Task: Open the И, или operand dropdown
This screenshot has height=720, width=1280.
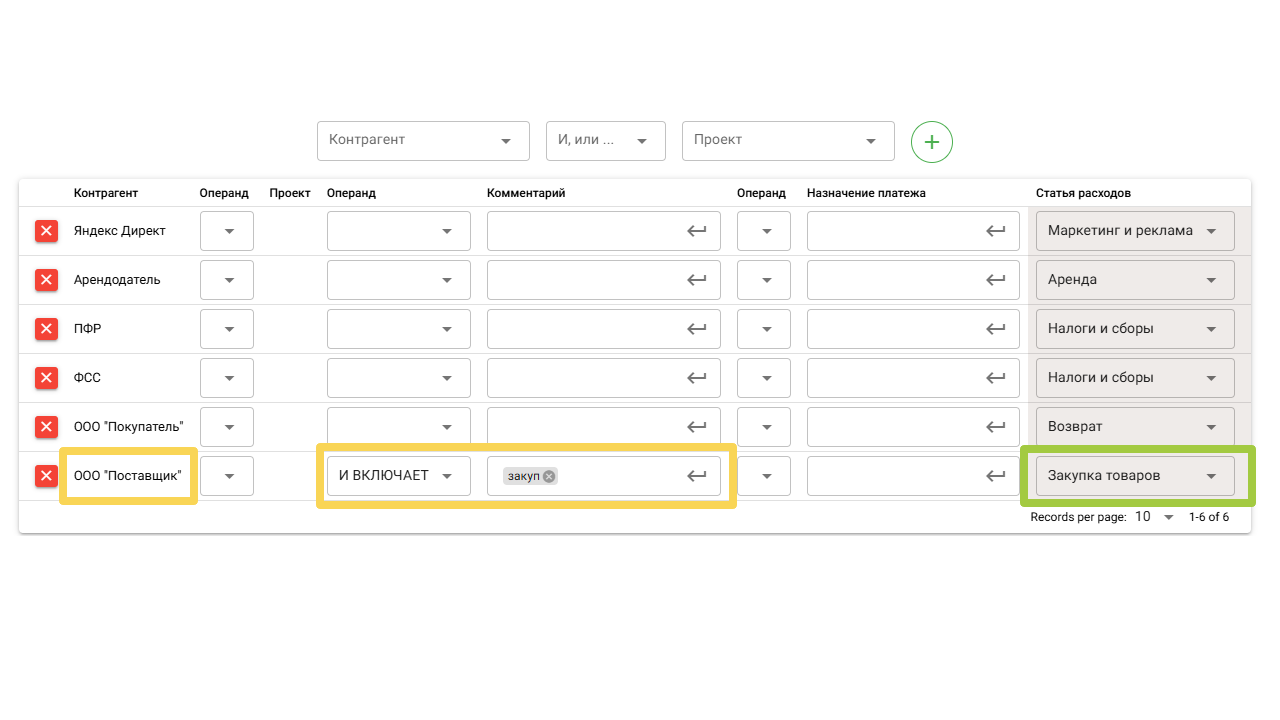Action: tap(605, 141)
